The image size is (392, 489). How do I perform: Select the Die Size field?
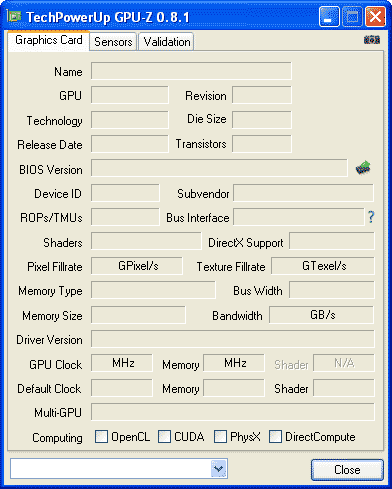(262, 120)
